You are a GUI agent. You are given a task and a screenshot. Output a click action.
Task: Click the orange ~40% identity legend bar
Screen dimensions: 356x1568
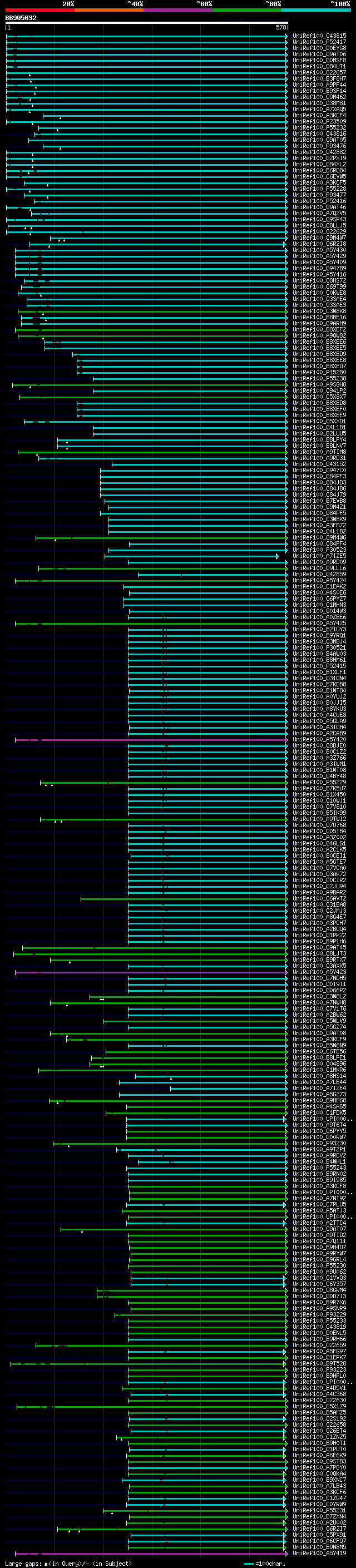pos(109,10)
